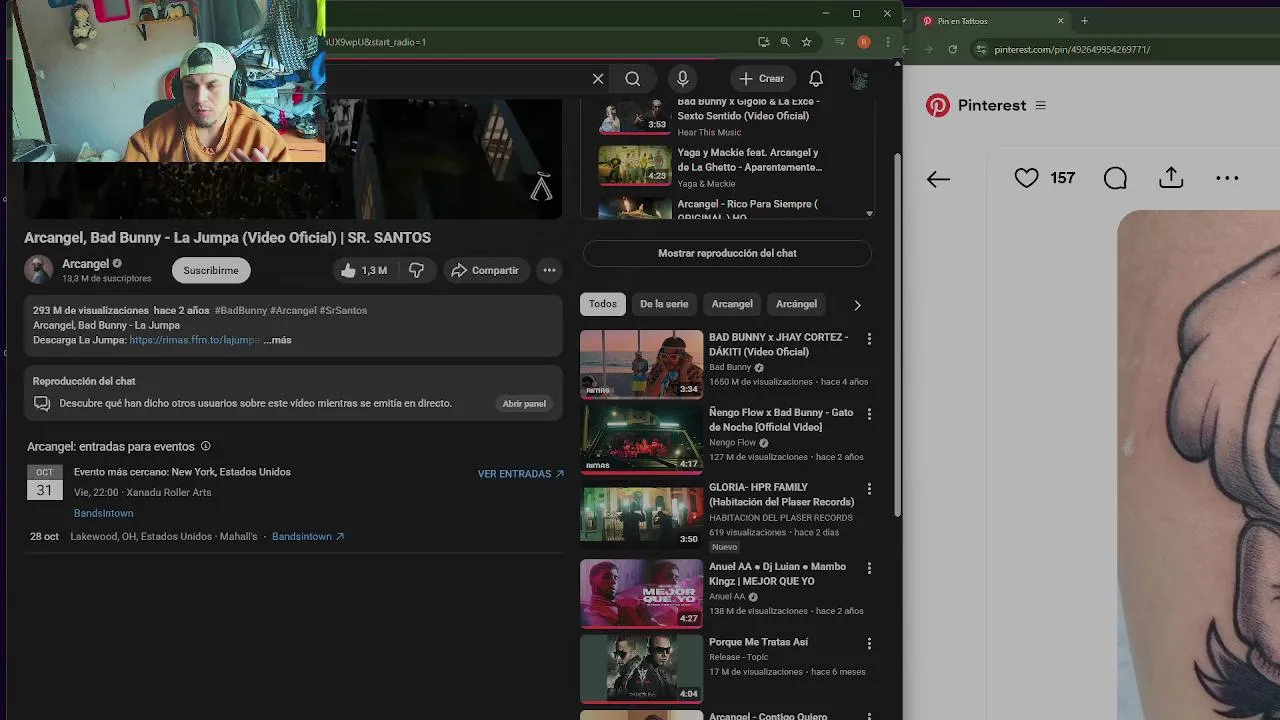Open the Crear menu on YouTube

(761, 79)
